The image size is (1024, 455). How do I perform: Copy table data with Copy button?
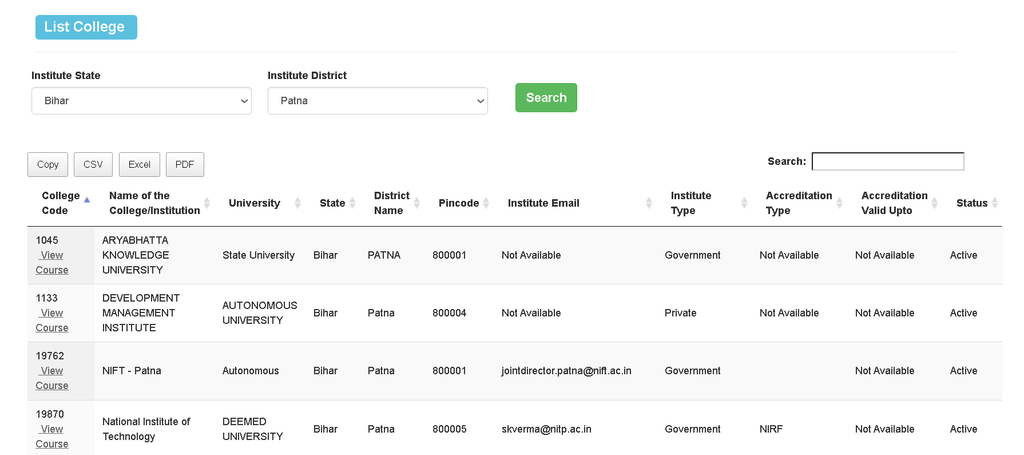[48, 165]
